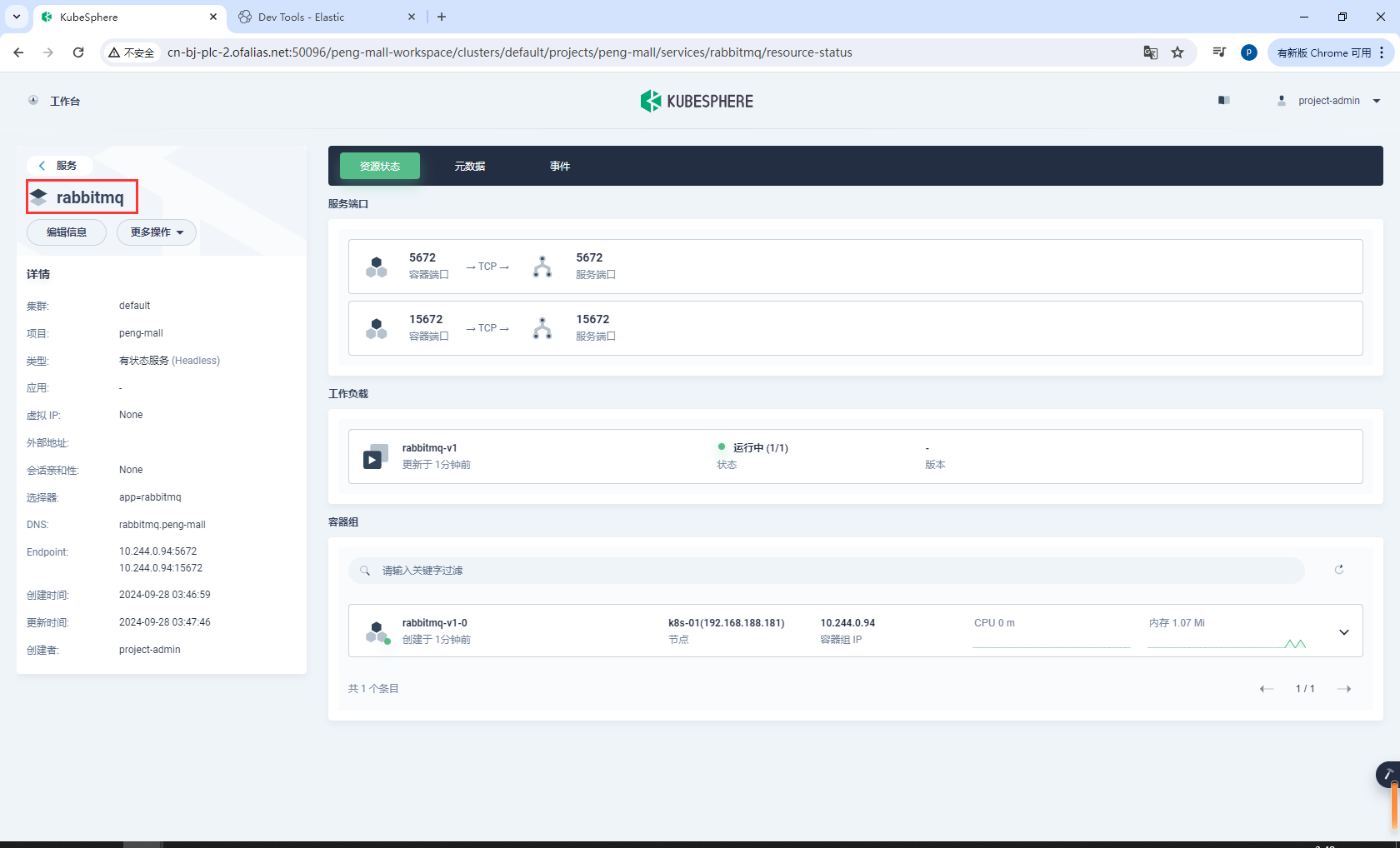Click the translate page icon
Viewport: 1400px width, 848px height.
tap(1151, 52)
